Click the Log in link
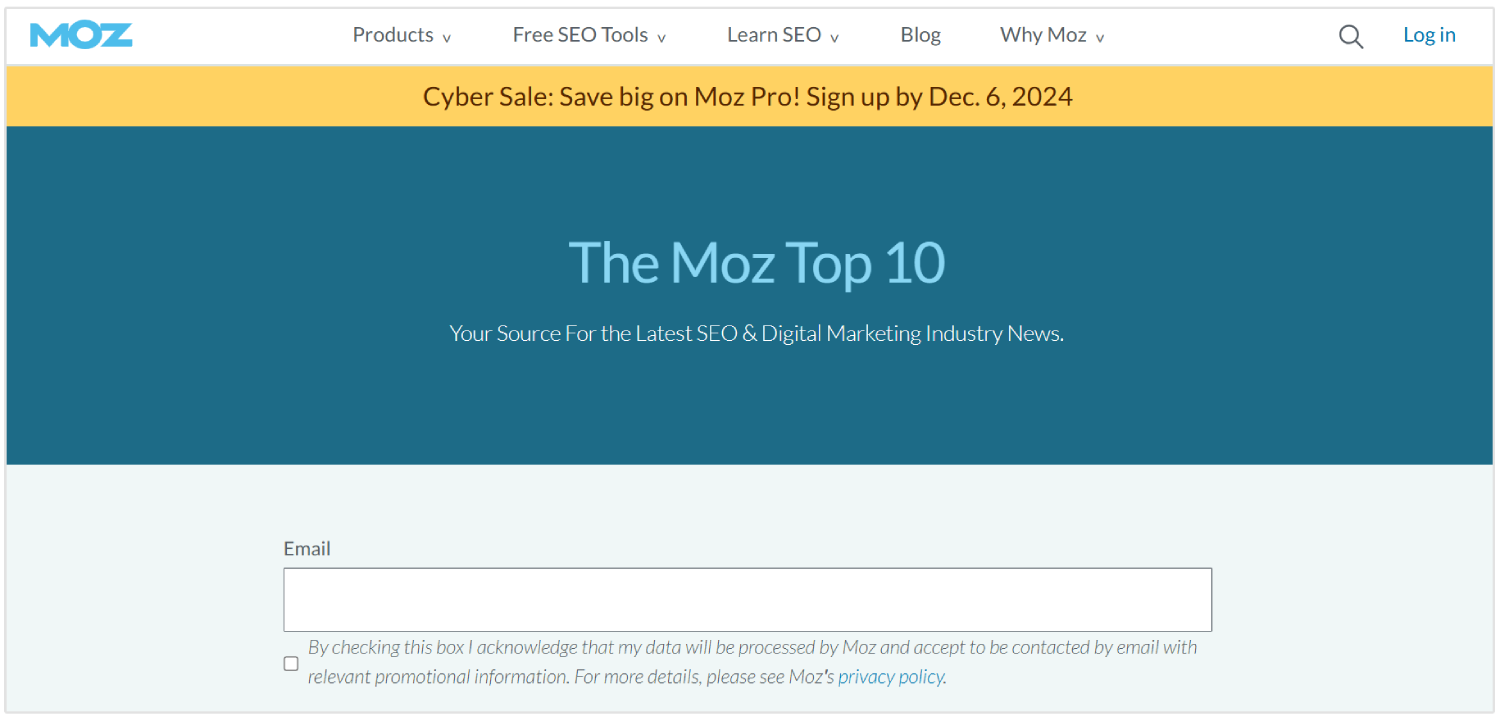This screenshot has height=721, width=1500. [x=1429, y=35]
